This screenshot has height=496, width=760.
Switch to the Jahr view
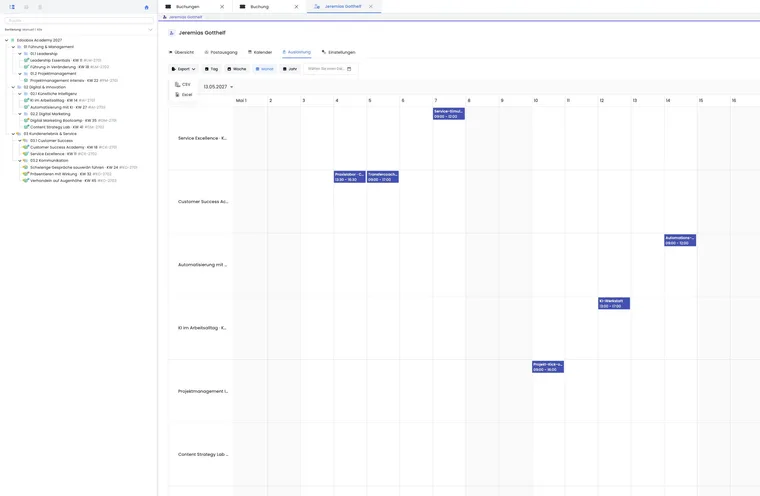290,69
